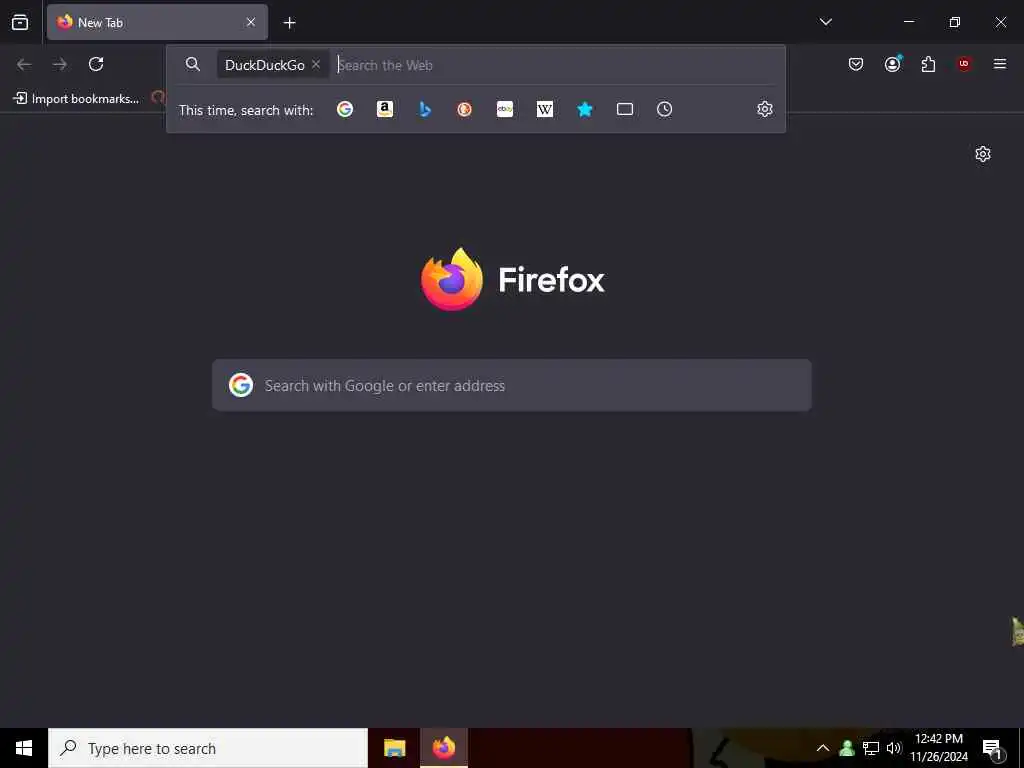Open the Firefox account menu

coord(893,64)
